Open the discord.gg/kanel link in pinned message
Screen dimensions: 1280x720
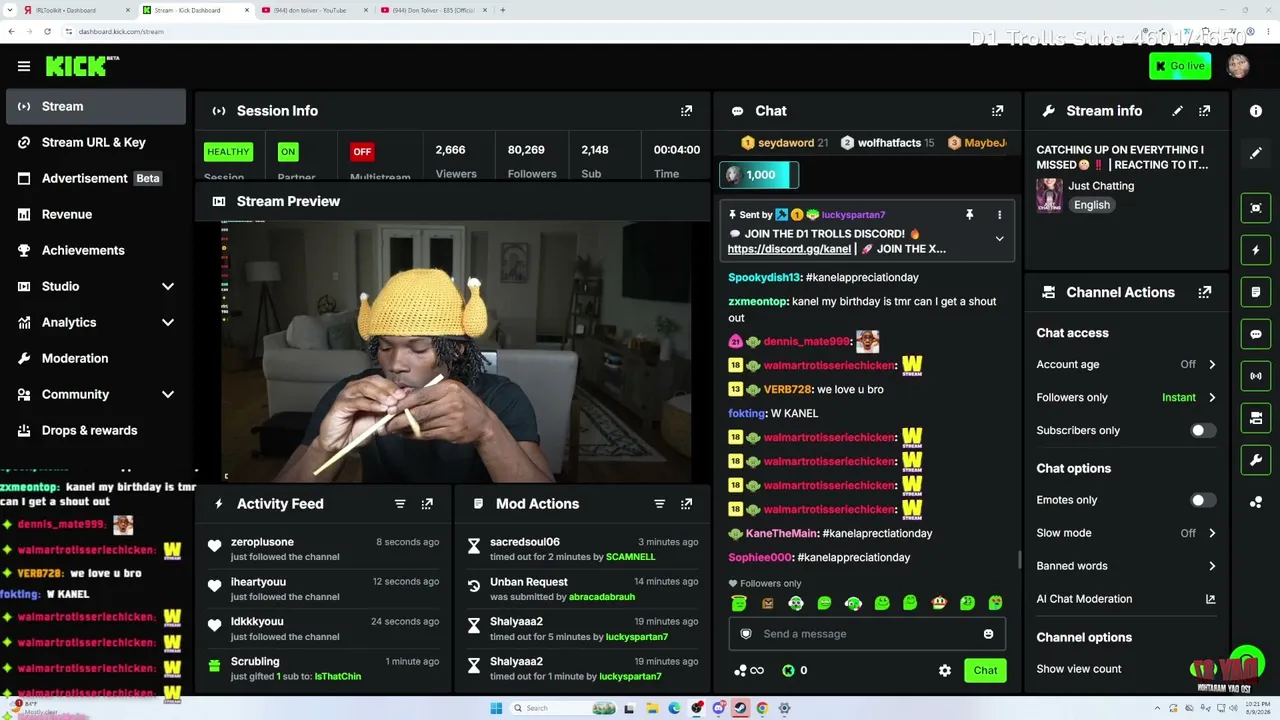tap(789, 249)
